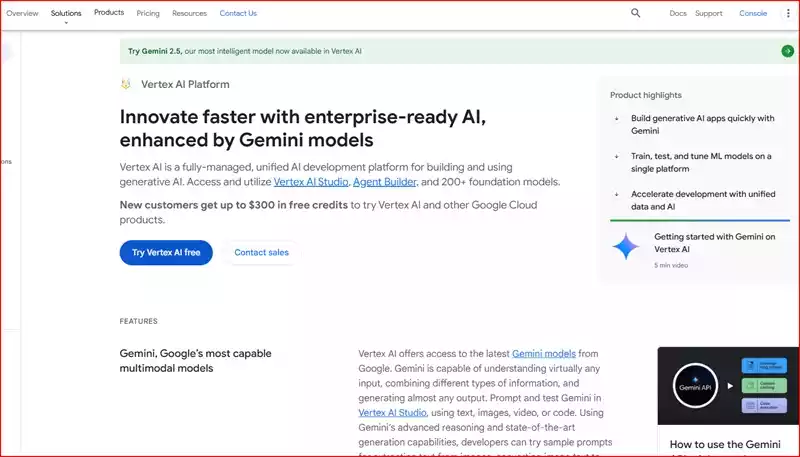Open the Console link

click(753, 13)
